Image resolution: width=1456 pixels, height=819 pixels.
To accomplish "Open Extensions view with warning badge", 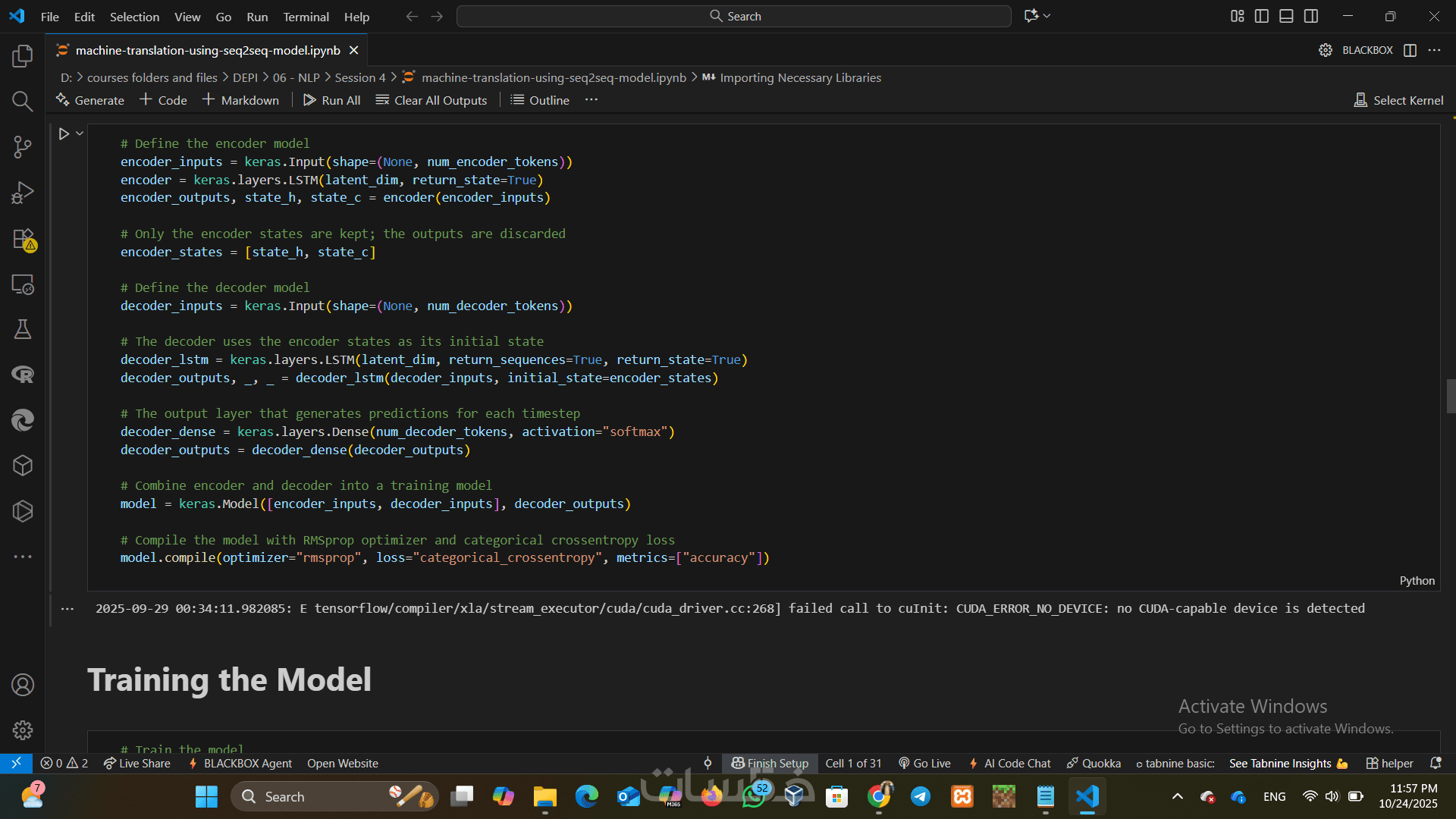I will coord(23,240).
